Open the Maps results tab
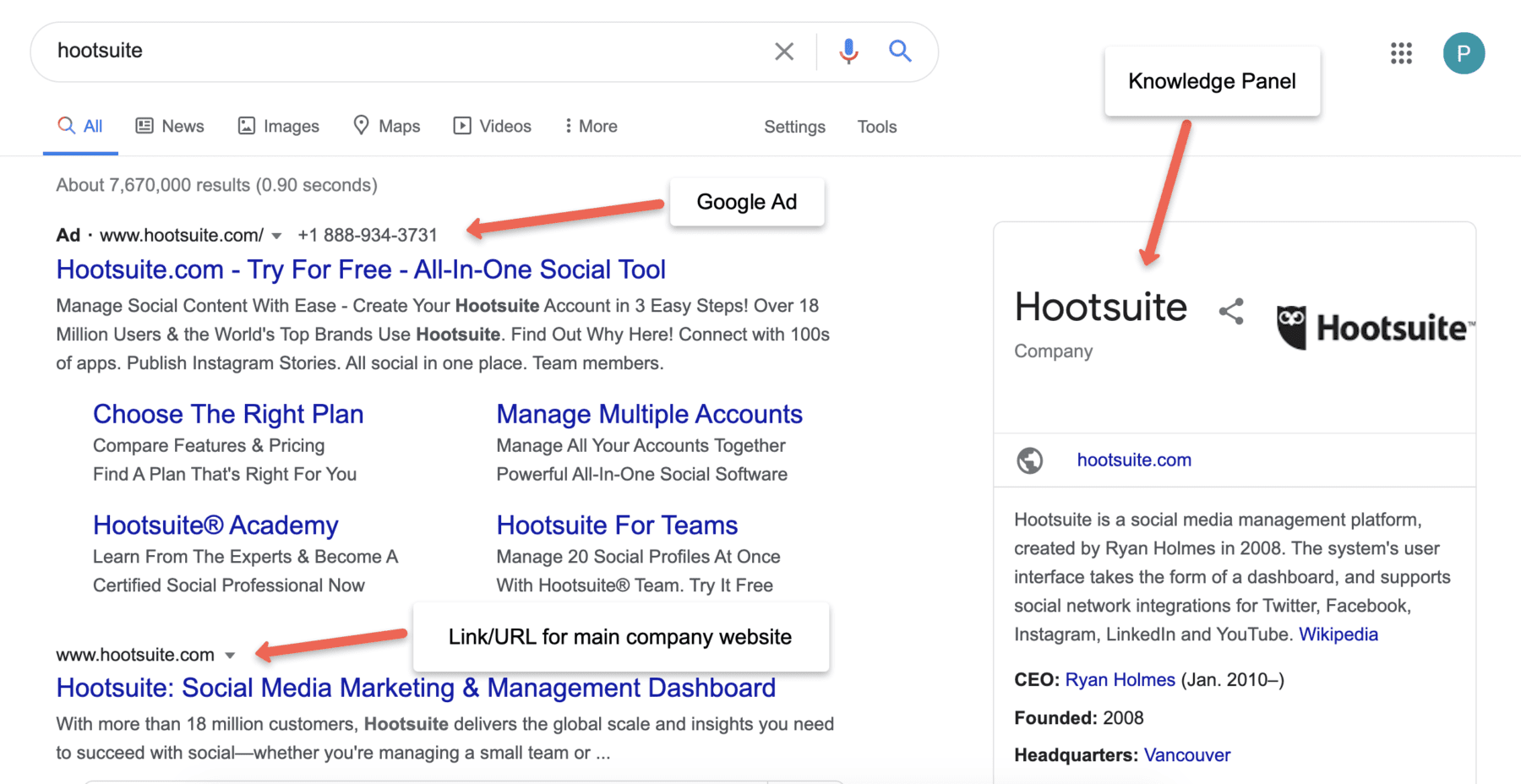 [386, 126]
